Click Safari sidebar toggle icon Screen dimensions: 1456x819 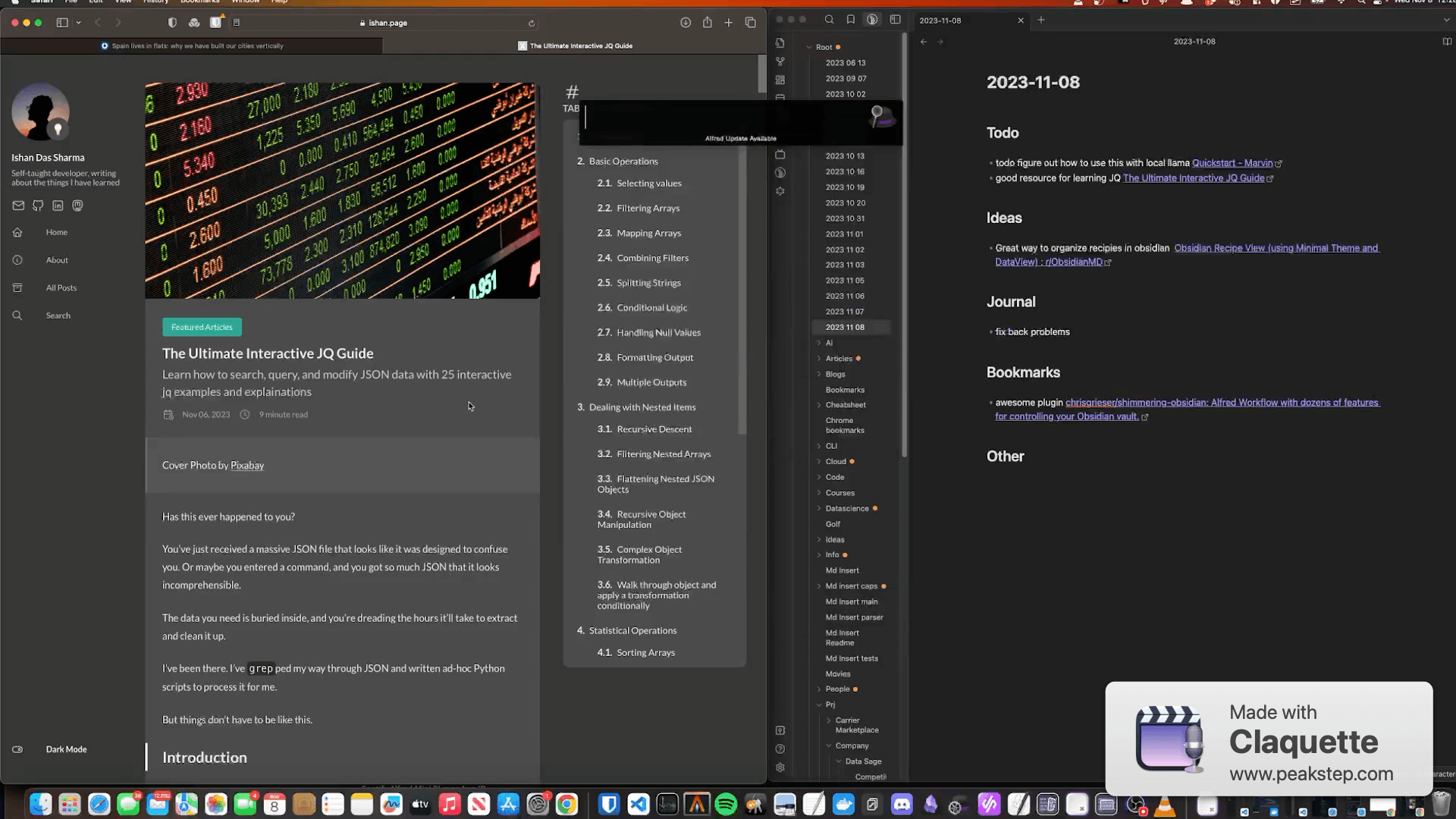pos(62,23)
